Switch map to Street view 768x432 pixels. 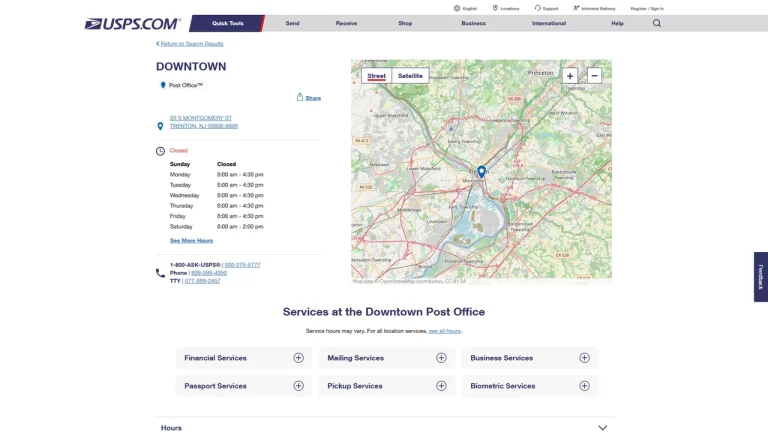click(376, 76)
